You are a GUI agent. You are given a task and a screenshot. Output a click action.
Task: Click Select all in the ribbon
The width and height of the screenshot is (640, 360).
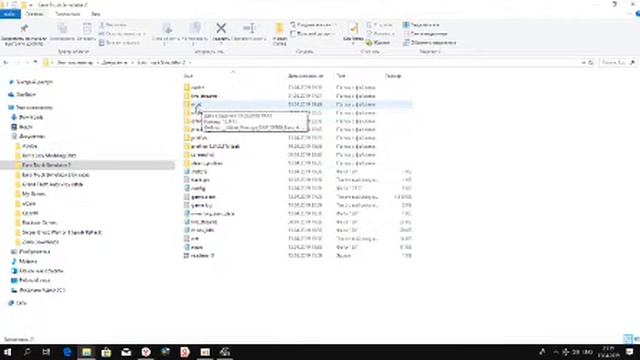pos(422,25)
